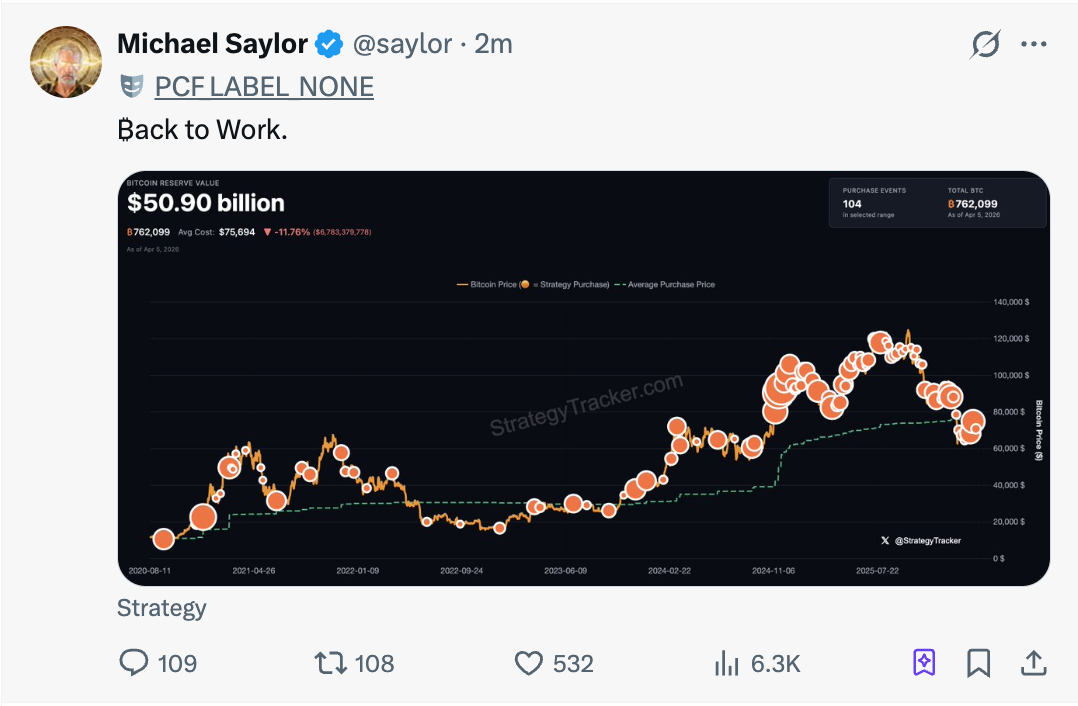Open the view analytics bar-chart icon
This screenshot has width=1078, height=706.
(725, 662)
